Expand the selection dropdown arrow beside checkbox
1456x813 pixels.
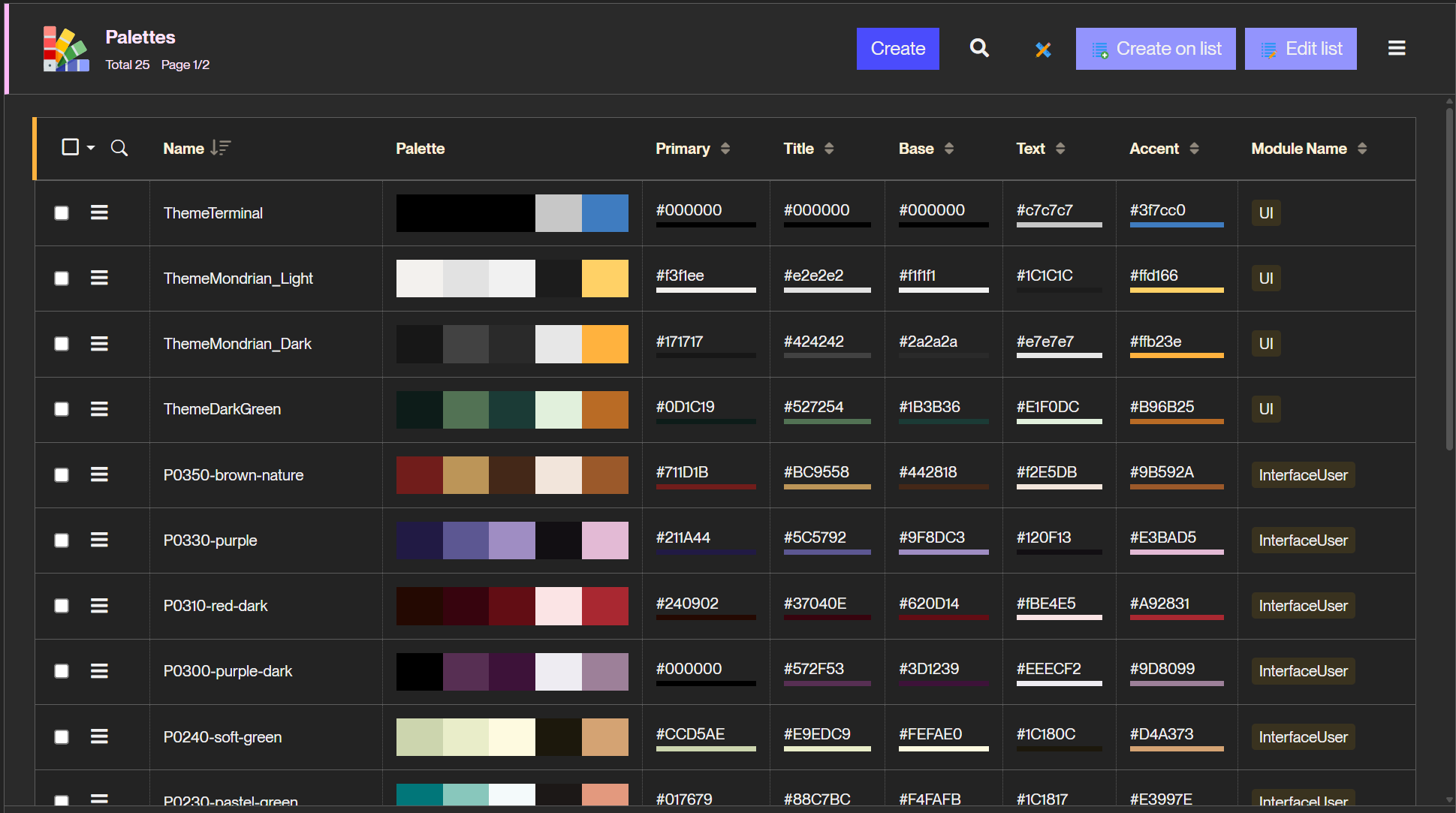(x=91, y=148)
